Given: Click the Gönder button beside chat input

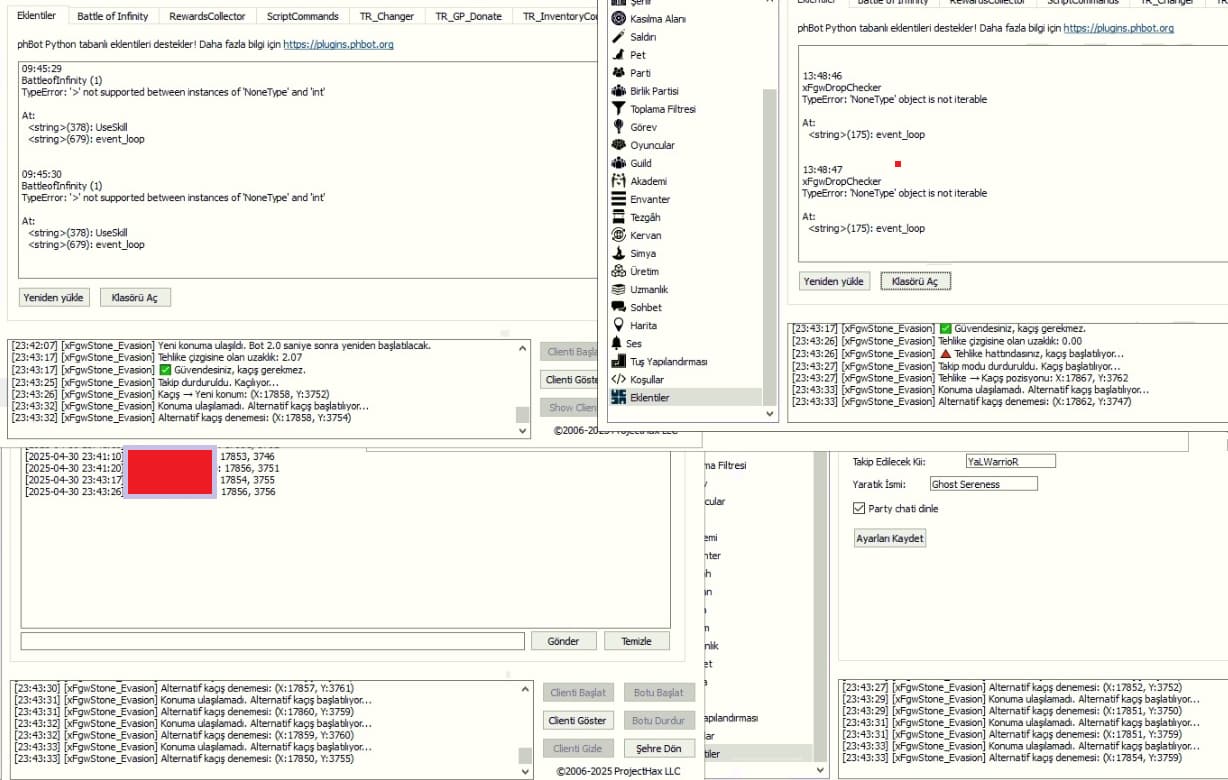Looking at the screenshot, I should [x=563, y=641].
